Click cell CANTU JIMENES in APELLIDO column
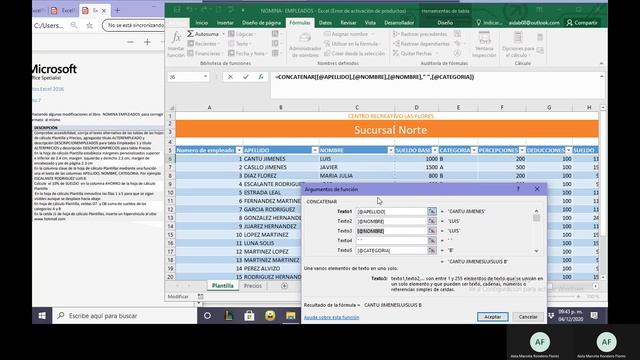 [280, 159]
